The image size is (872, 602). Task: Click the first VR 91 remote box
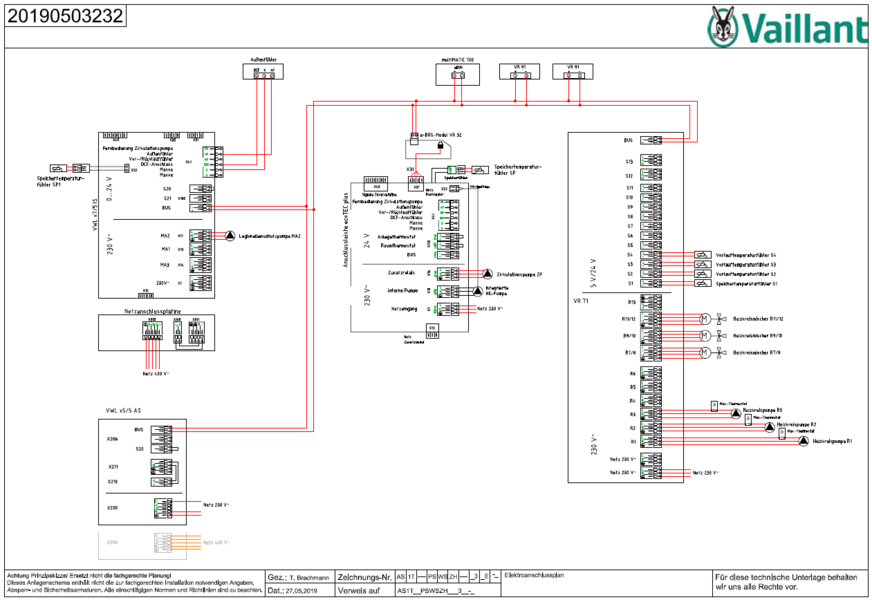[x=519, y=71]
